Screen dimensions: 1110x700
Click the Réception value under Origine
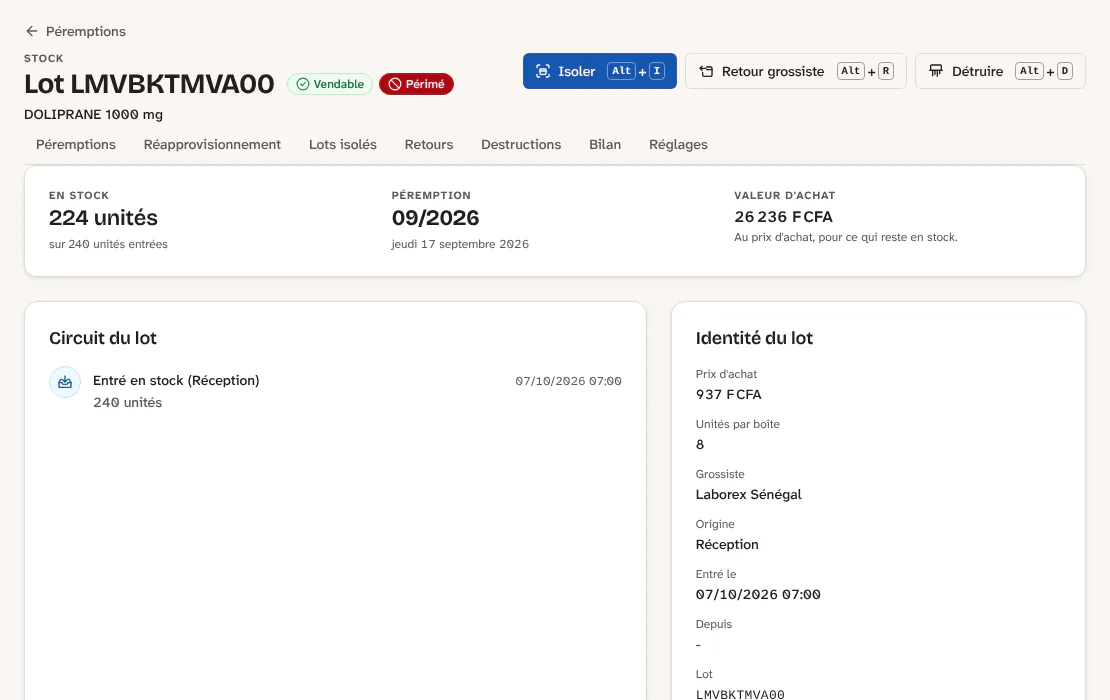pos(727,544)
